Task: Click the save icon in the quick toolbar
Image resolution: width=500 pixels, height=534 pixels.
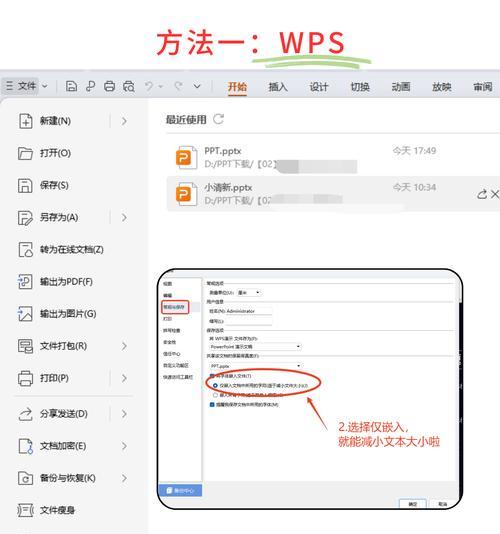Action: [x=71, y=86]
